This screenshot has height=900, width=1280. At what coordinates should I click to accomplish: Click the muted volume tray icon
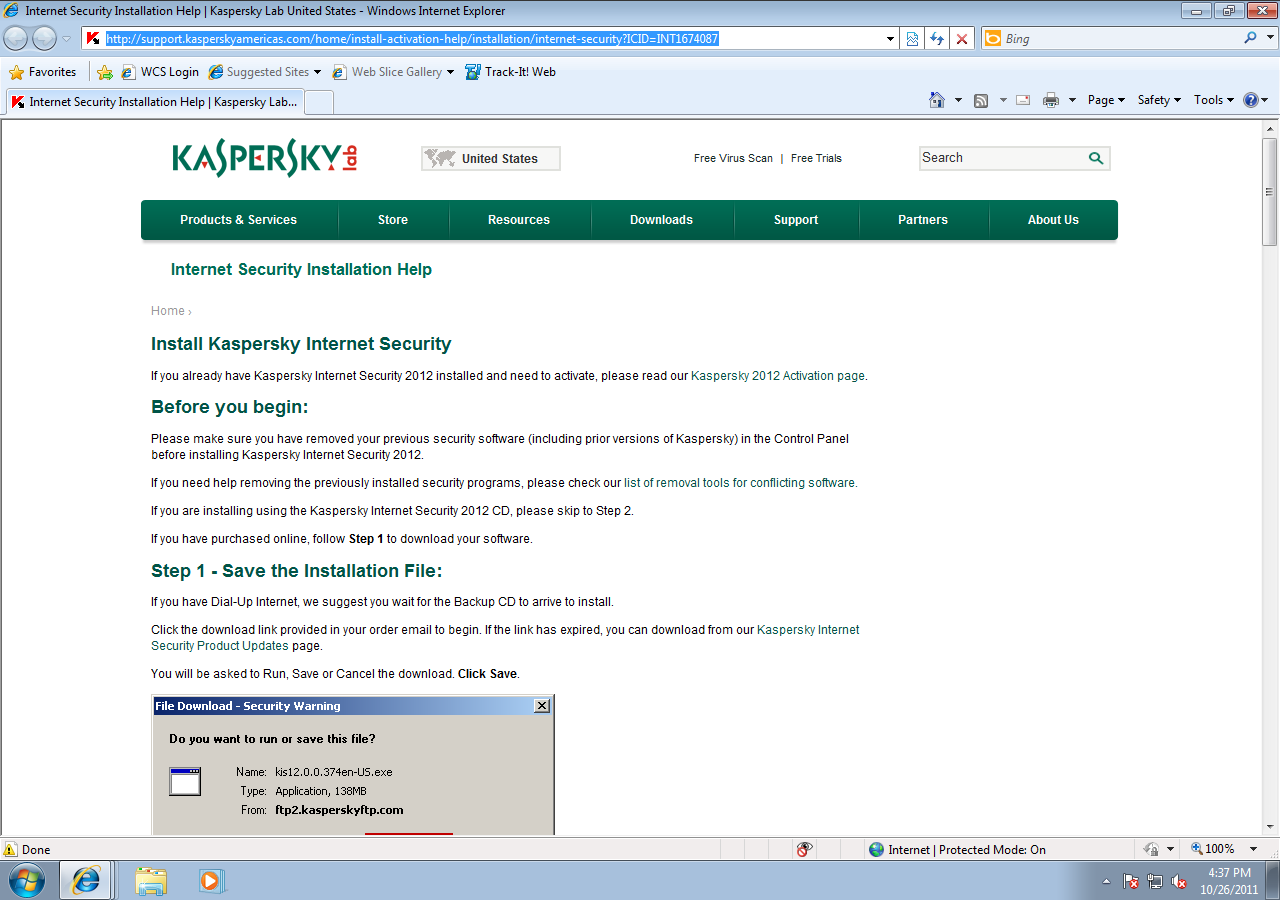1180,881
